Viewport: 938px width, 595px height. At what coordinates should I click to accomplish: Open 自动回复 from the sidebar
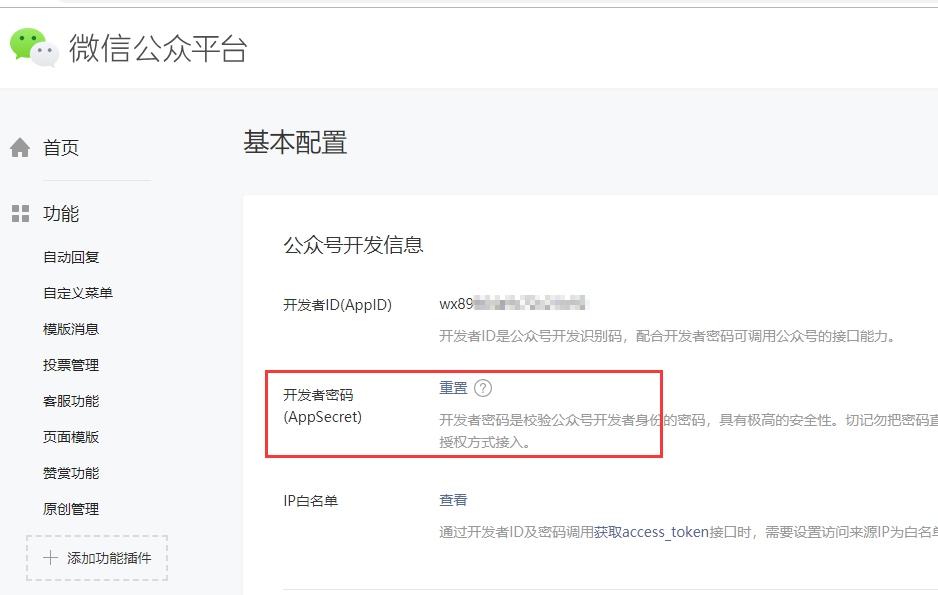coord(71,257)
